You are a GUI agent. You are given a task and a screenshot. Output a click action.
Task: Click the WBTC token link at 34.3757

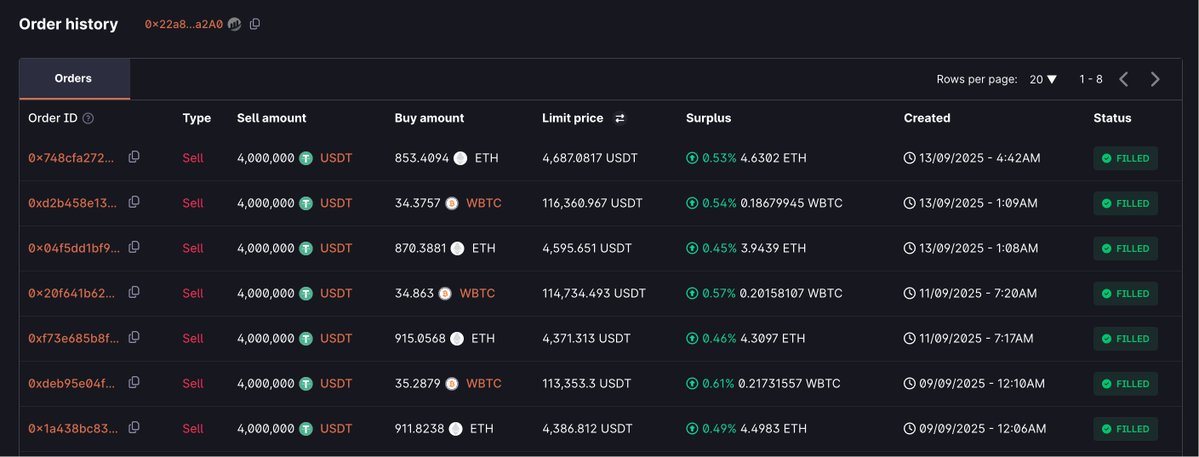(x=484, y=203)
